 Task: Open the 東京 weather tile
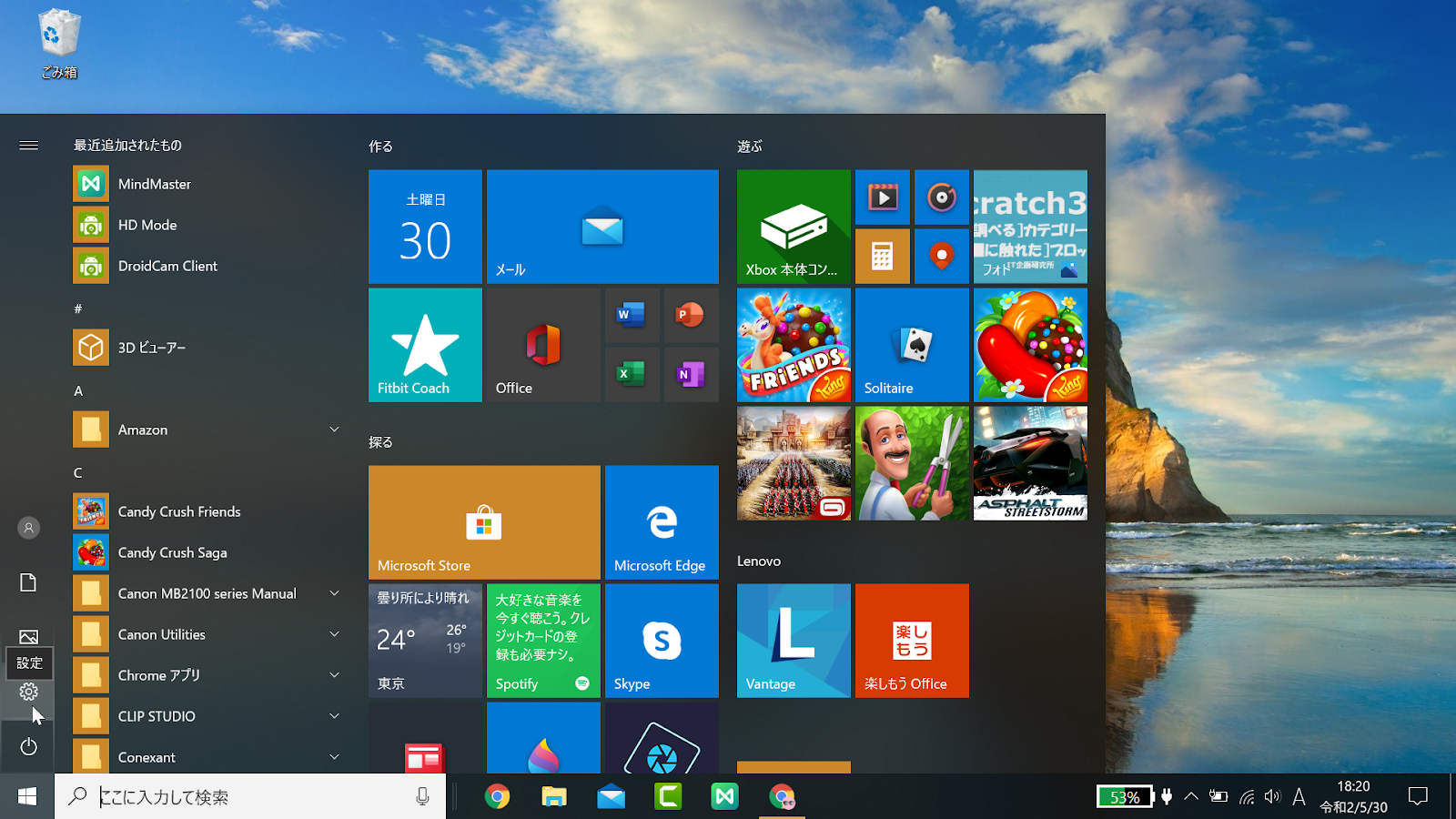coord(425,641)
